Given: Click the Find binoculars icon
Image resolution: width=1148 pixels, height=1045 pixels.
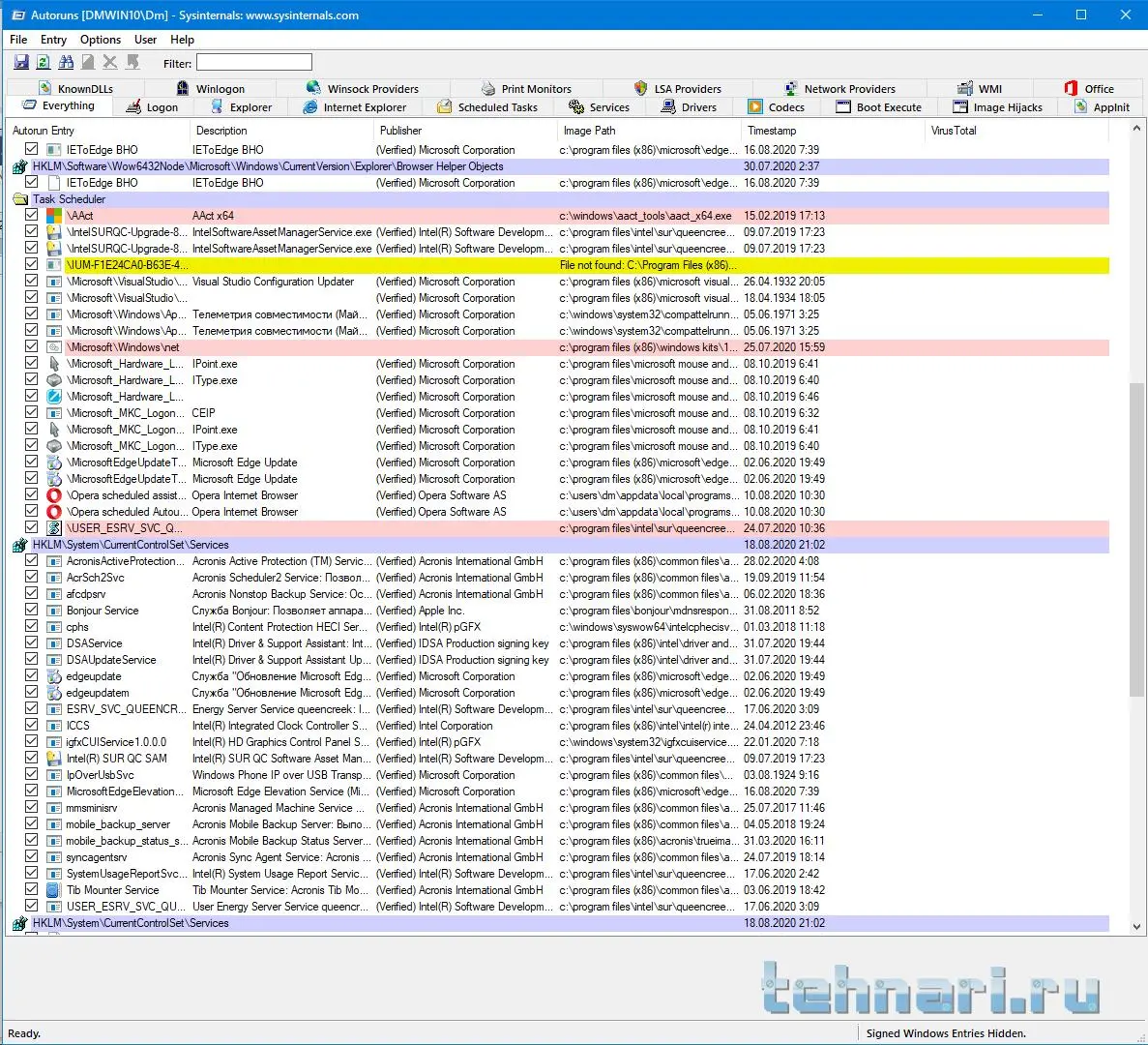Looking at the screenshot, I should [x=66, y=63].
